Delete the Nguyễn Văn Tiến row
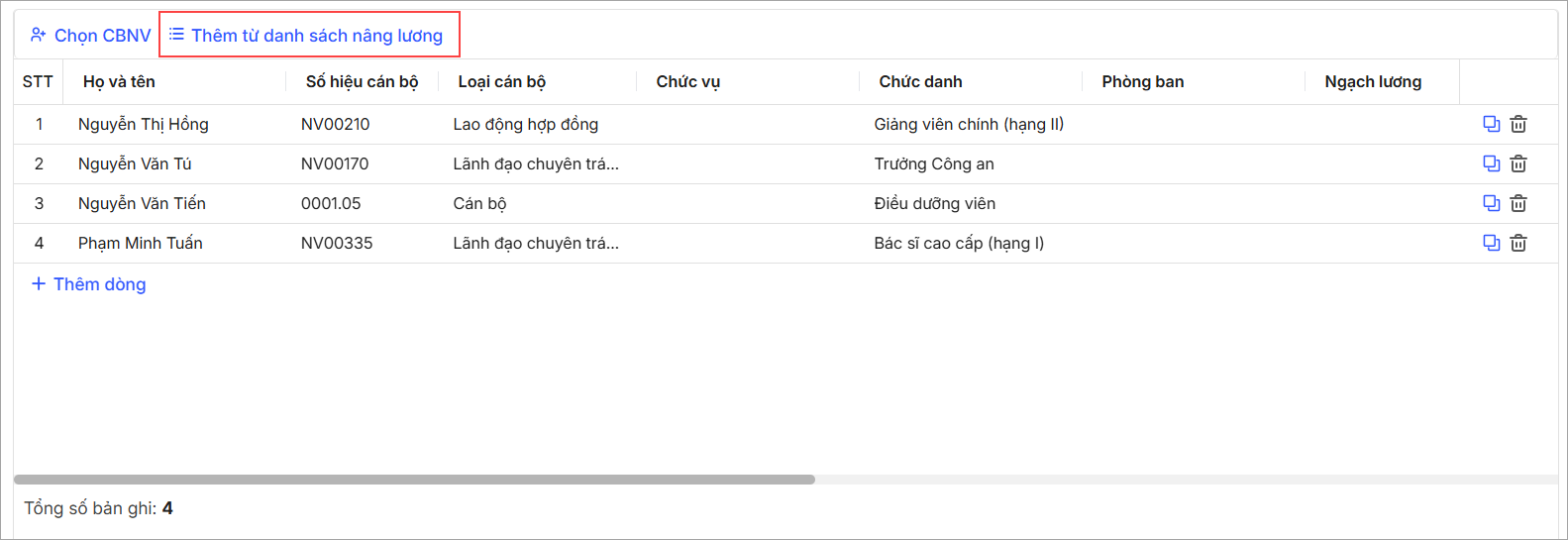 pos(1518,203)
